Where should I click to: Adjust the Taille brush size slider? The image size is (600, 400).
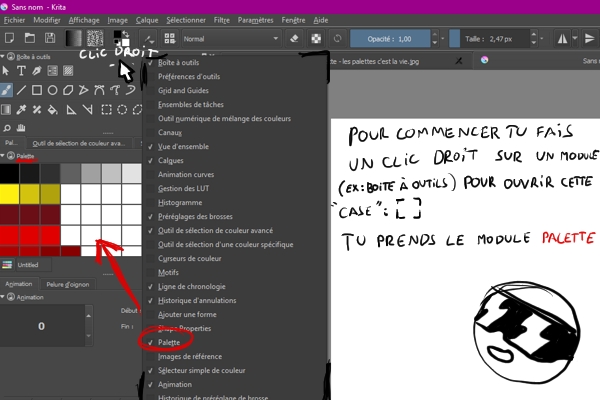(x=489, y=39)
